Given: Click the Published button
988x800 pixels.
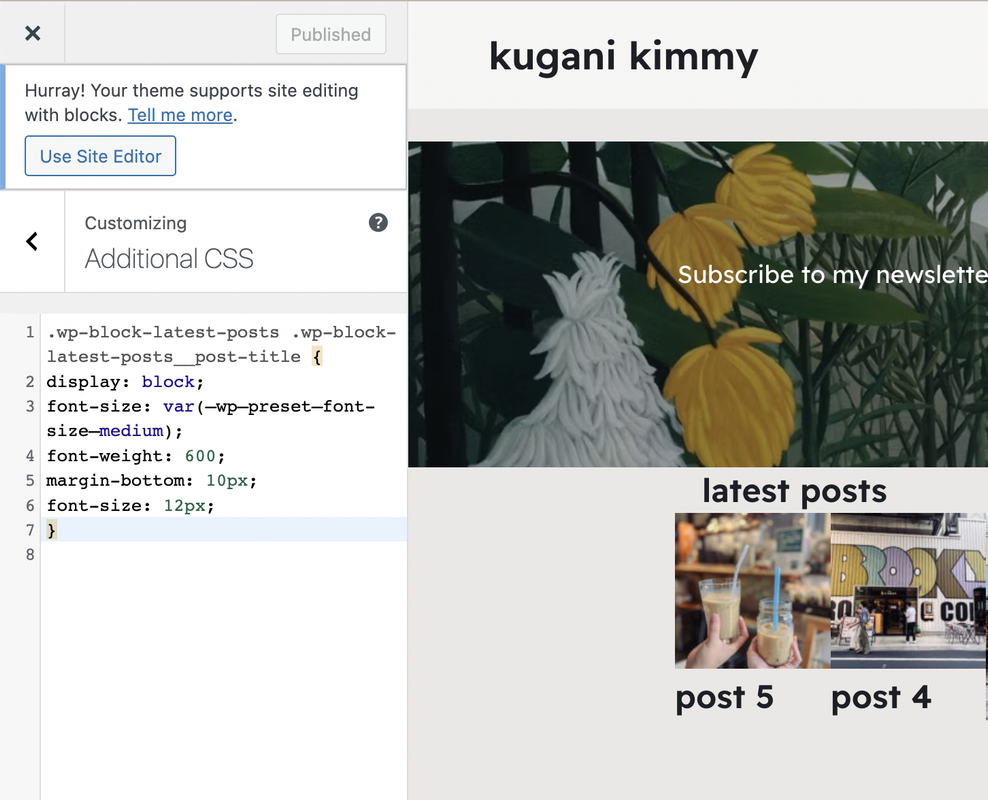Looking at the screenshot, I should [x=331, y=34].
